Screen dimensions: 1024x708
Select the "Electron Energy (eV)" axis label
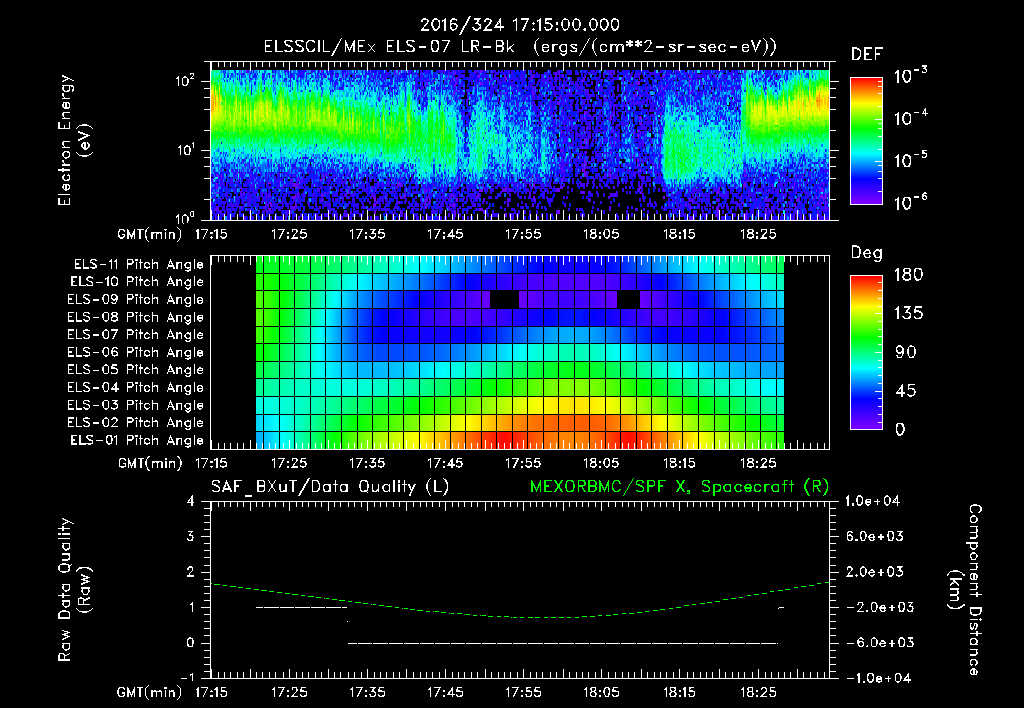pyautogui.click(x=74, y=140)
